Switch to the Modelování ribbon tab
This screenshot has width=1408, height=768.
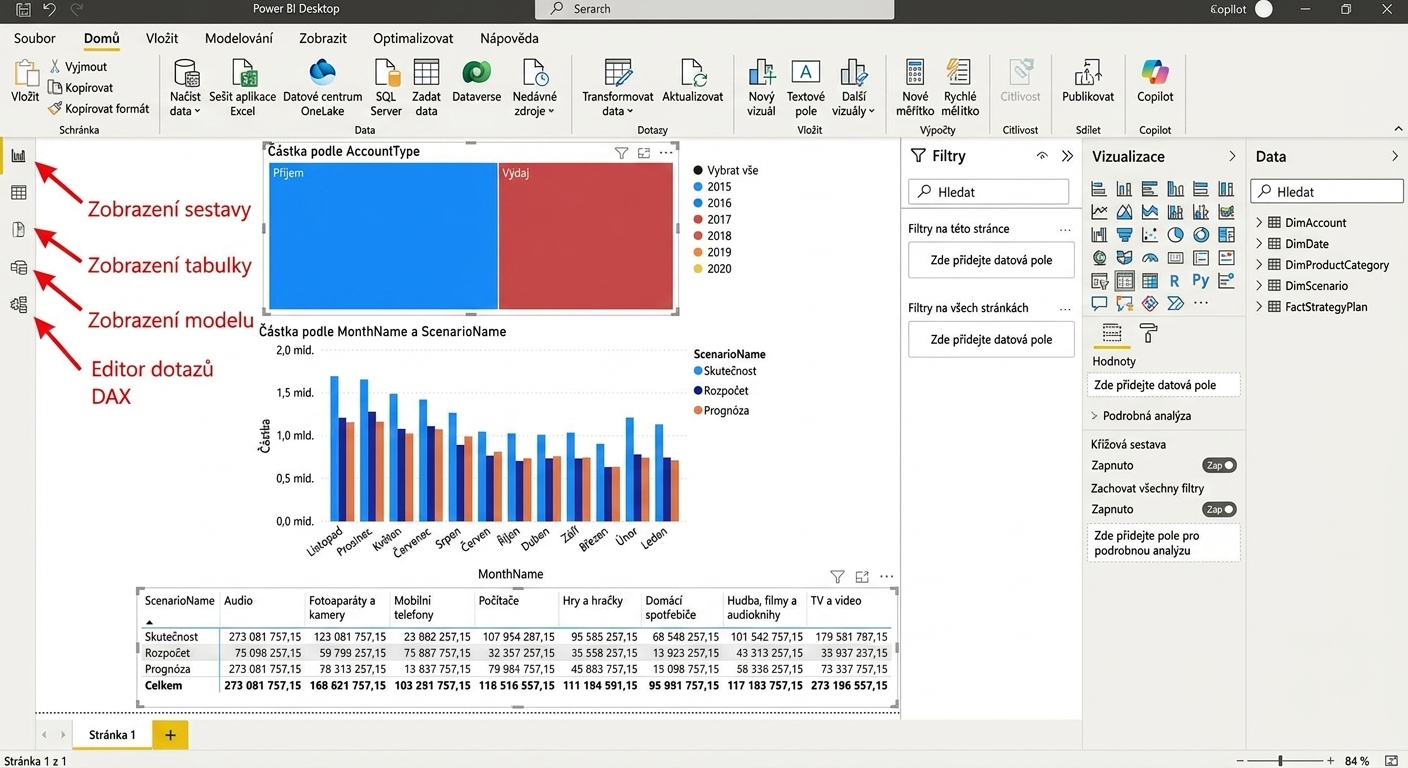(239, 38)
